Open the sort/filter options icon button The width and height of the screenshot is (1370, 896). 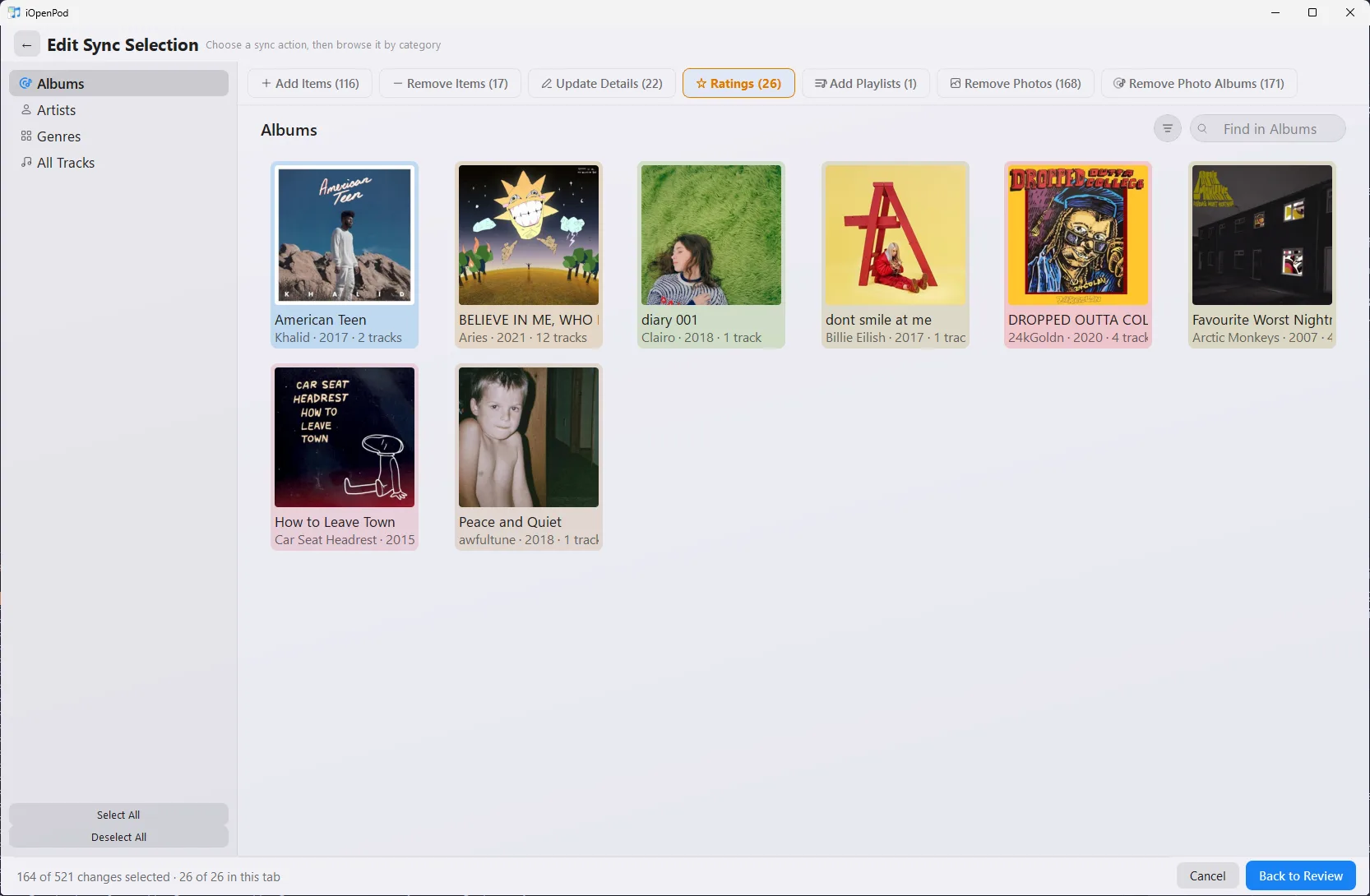(x=1168, y=128)
